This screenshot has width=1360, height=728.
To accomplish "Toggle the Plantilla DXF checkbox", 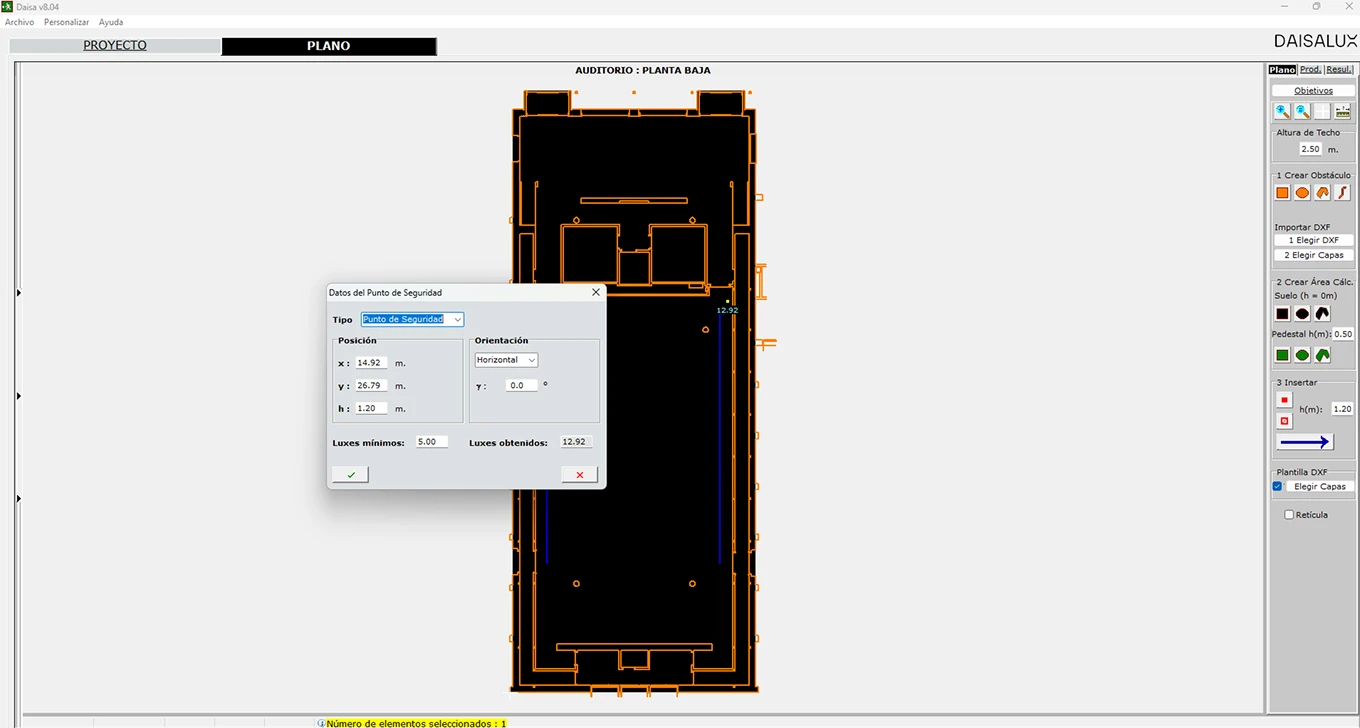I will 1277,487.
